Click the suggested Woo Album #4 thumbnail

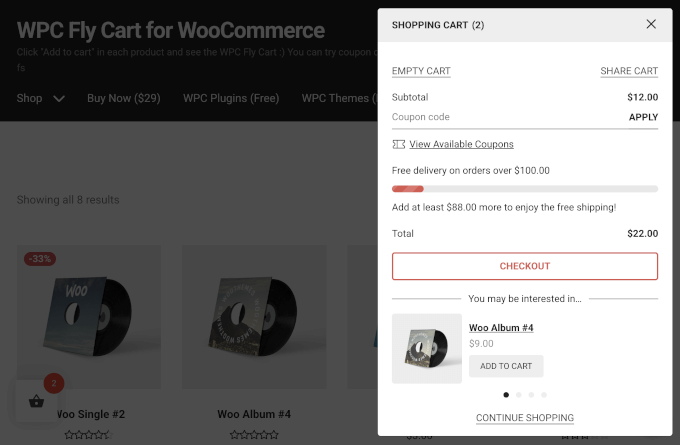(427, 348)
